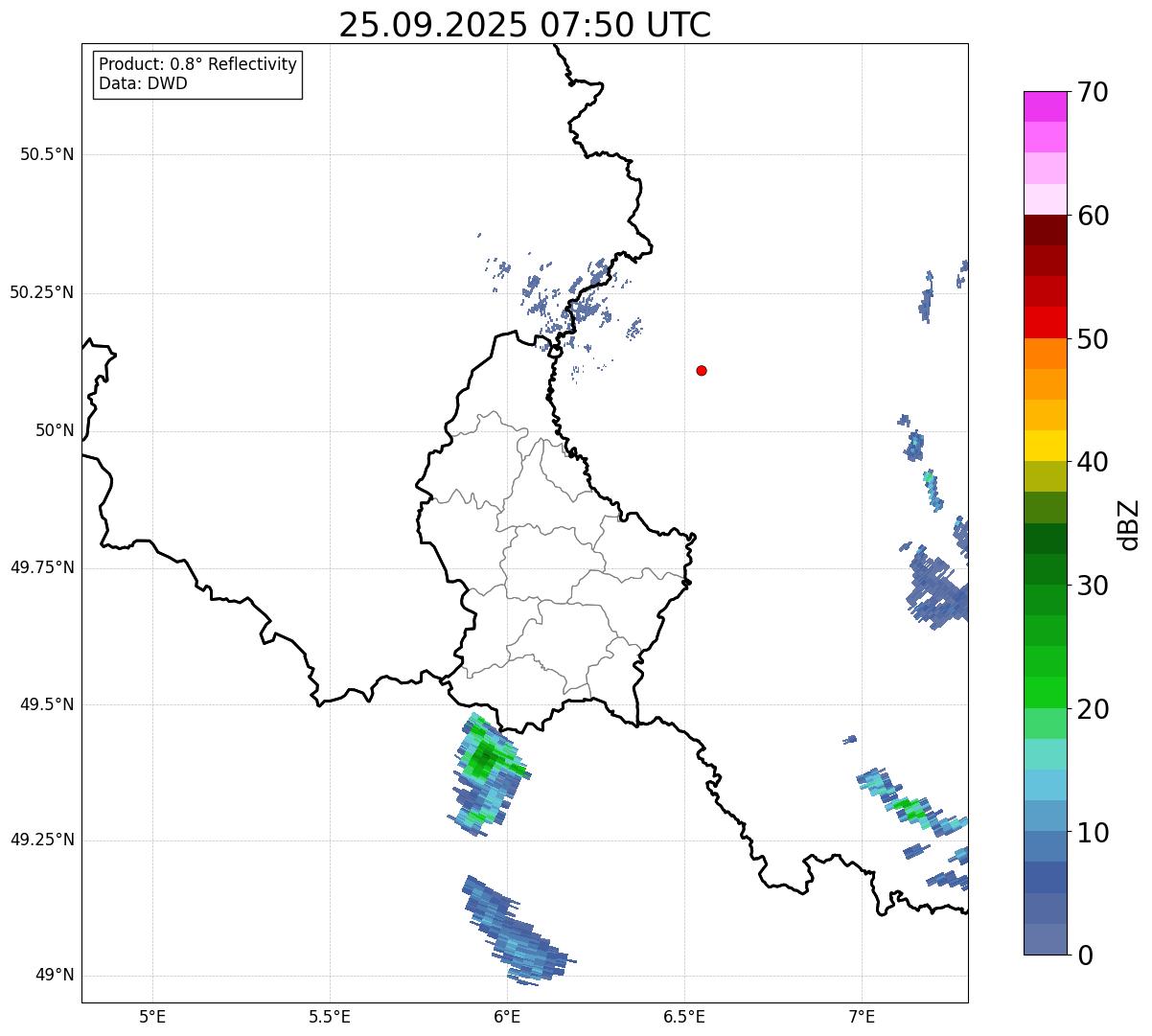Click 'Product: 0.8° Reflectivity' text
This screenshot has width=1152, height=1036.
[x=198, y=64]
